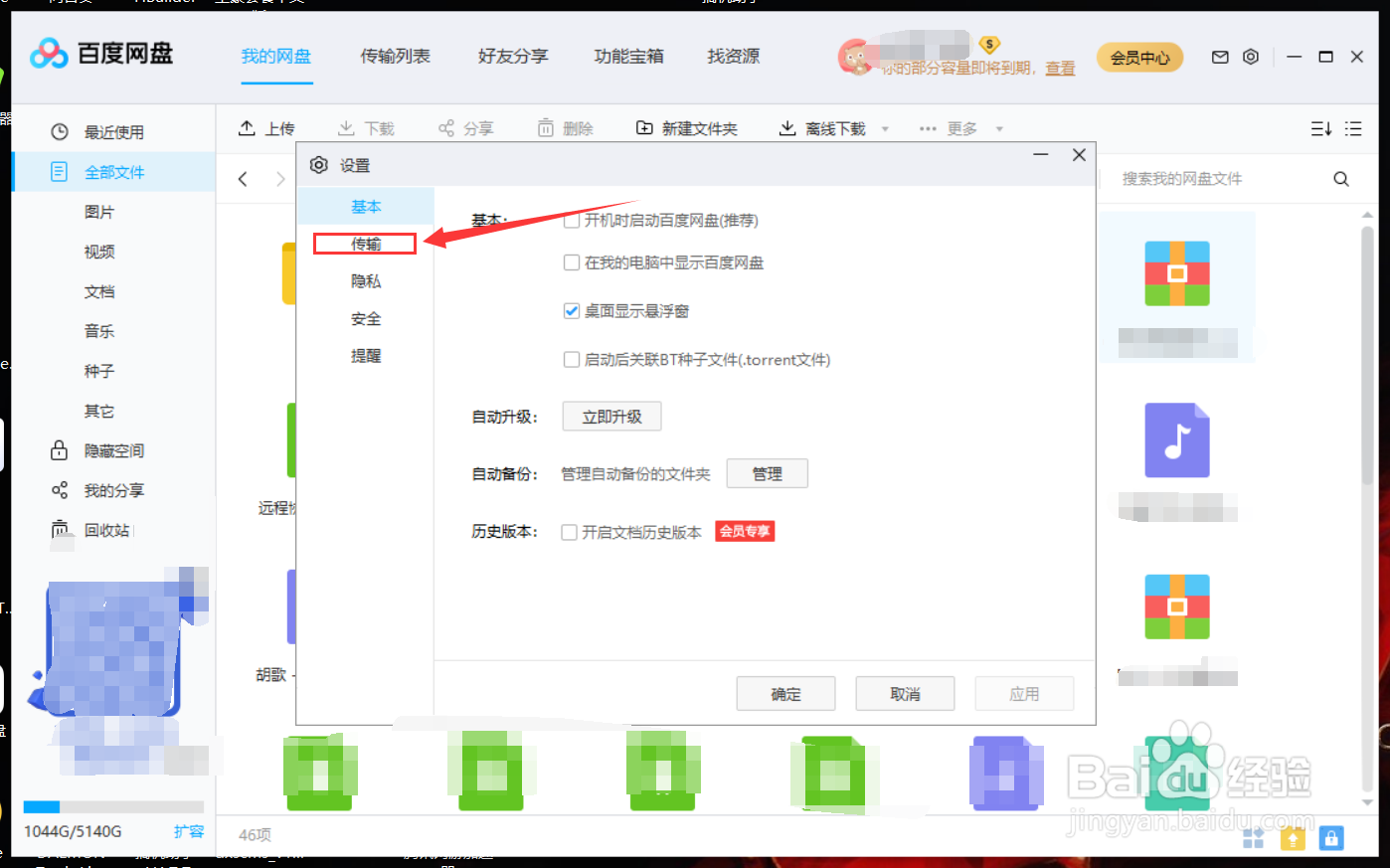
Task: Select 提醒 settings category
Action: click(x=366, y=356)
